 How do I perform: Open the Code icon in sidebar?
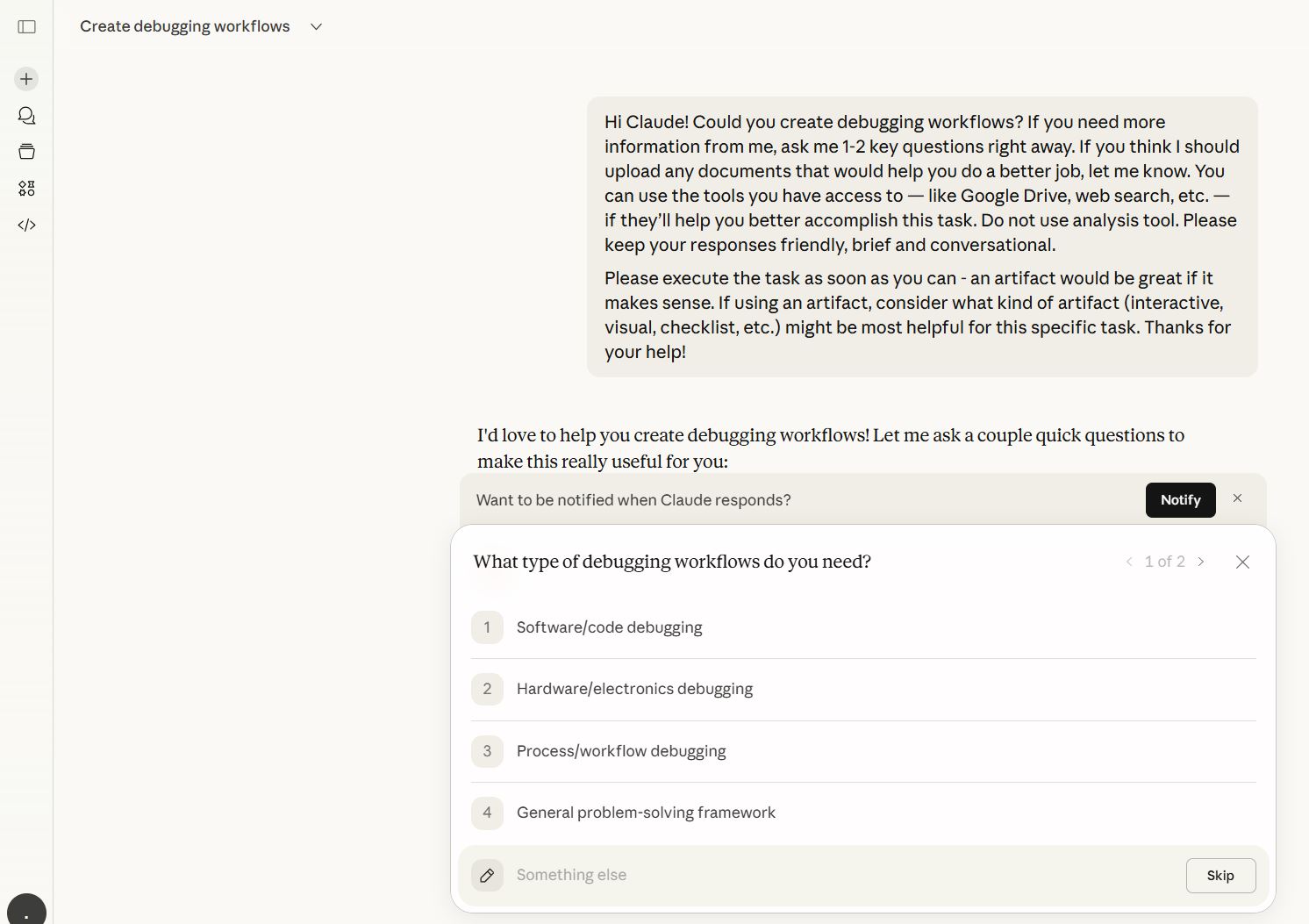pyautogui.click(x=26, y=226)
